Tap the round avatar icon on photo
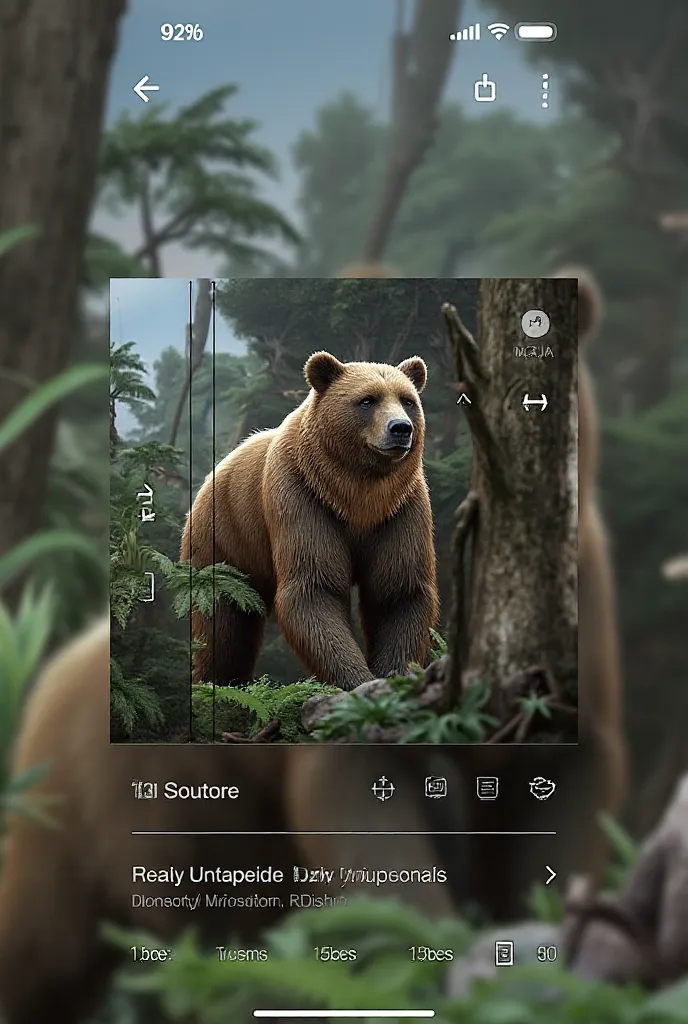The image size is (688, 1024). (535, 323)
